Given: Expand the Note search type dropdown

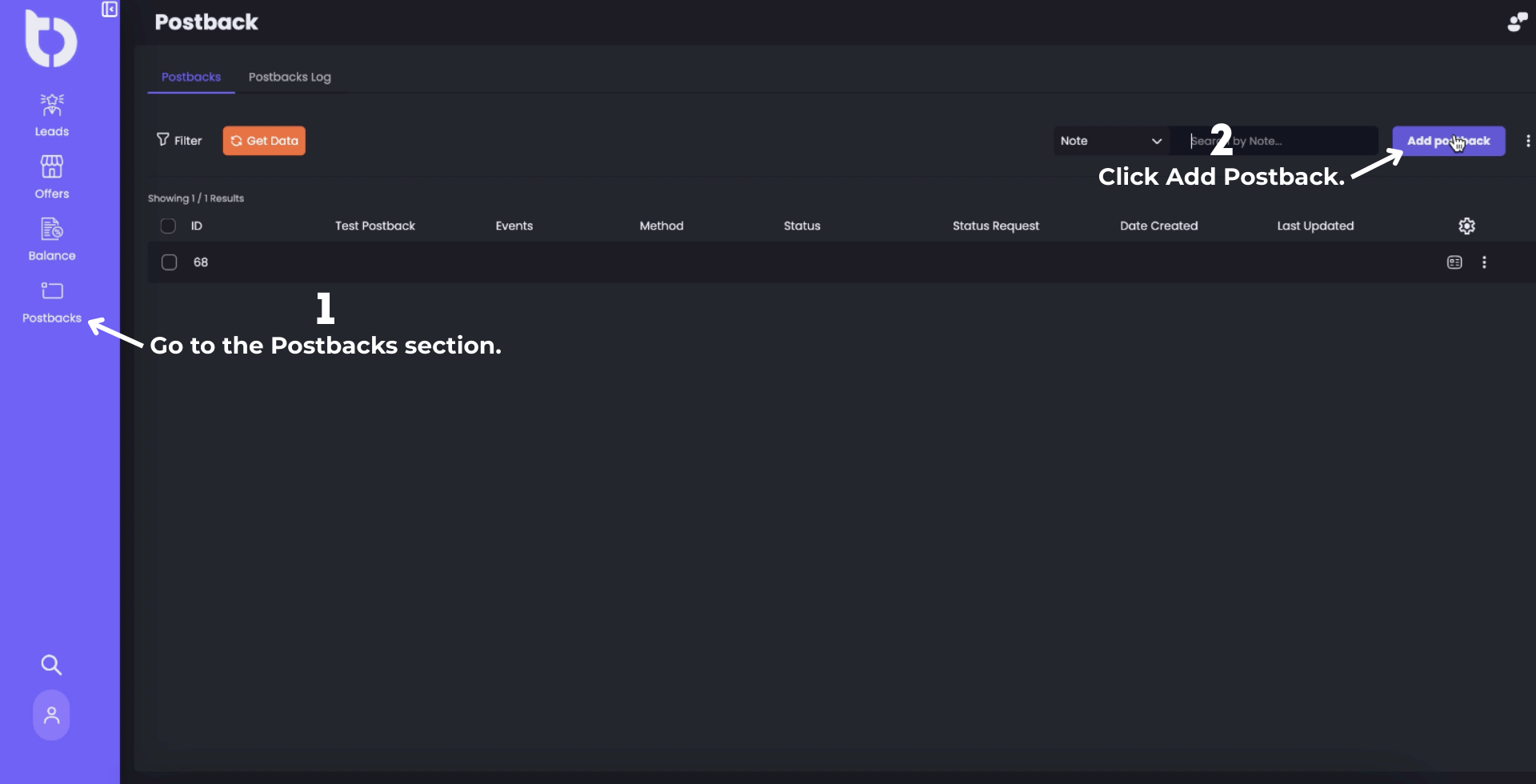Looking at the screenshot, I should point(1110,141).
